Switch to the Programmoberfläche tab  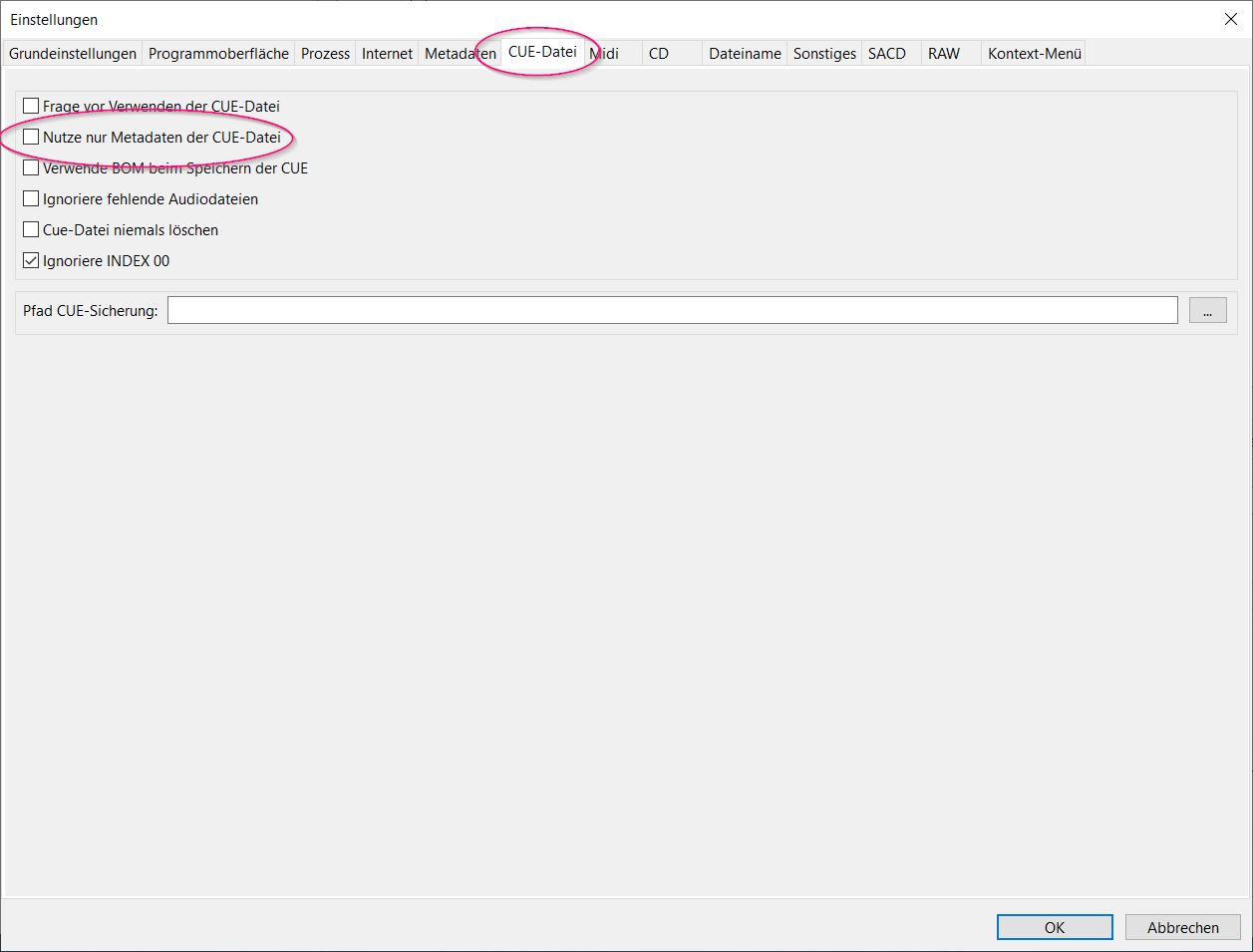(218, 54)
